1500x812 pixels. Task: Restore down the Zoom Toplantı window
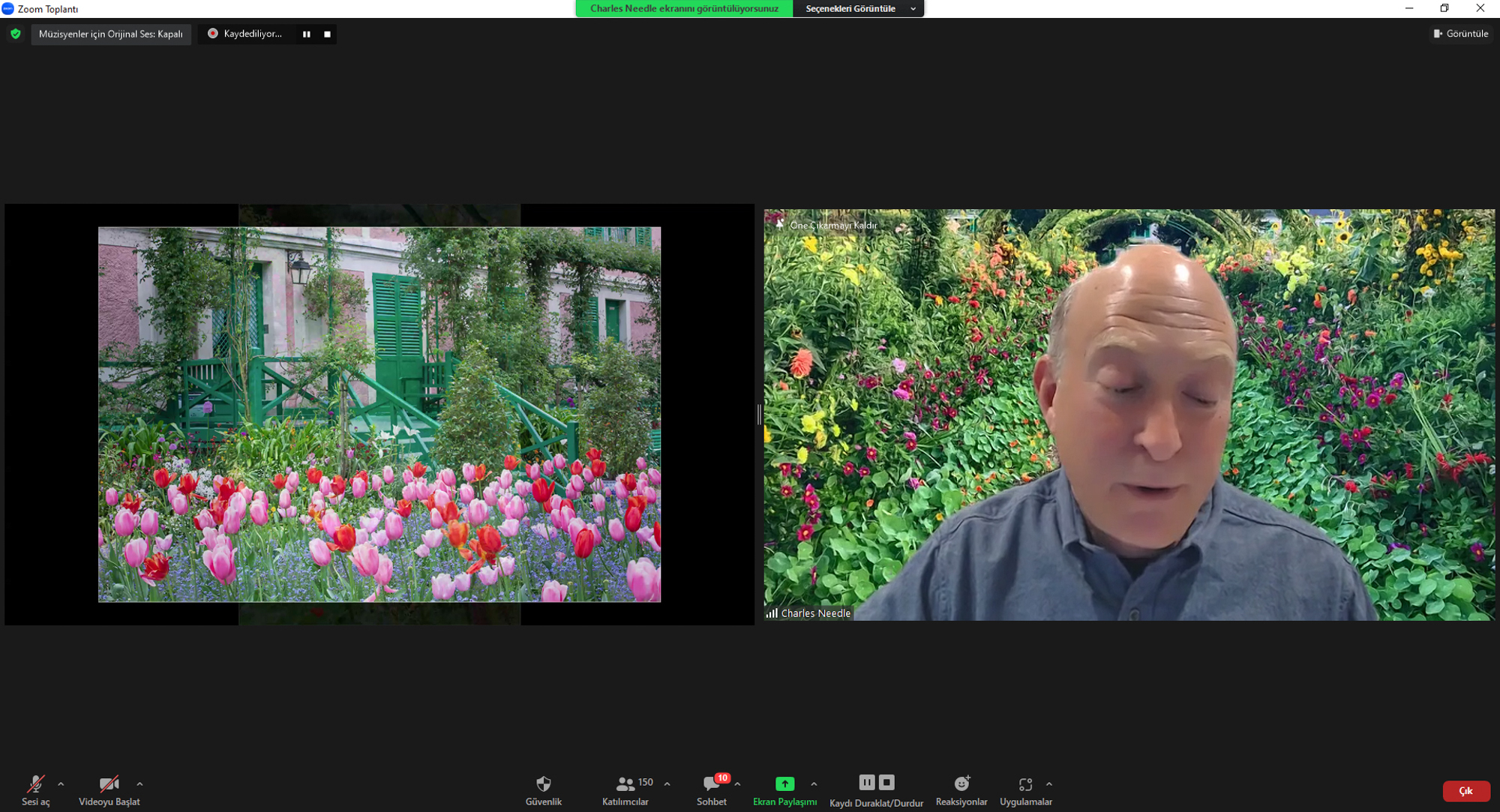coord(1444,8)
